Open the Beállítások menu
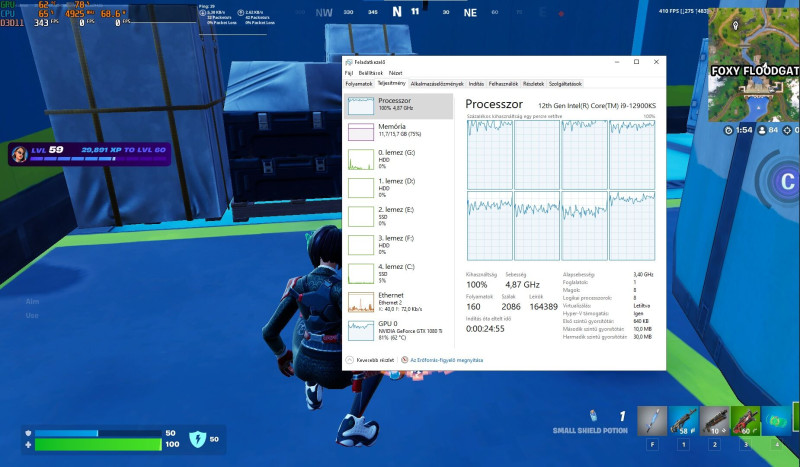The image size is (800, 467). tap(370, 73)
